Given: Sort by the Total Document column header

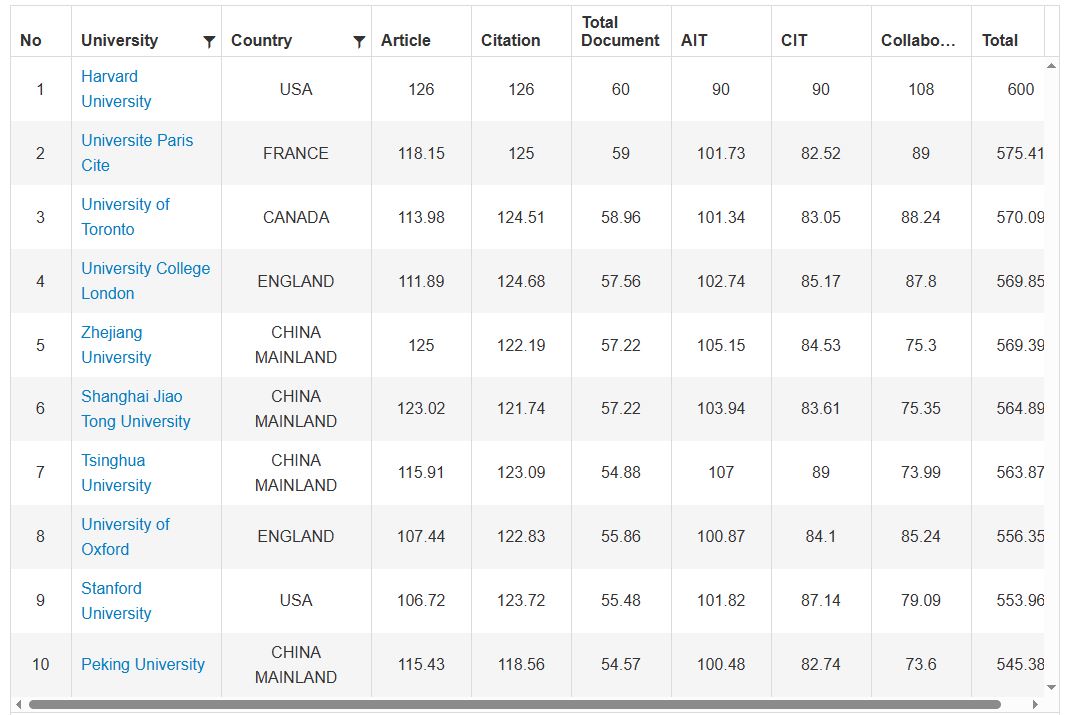Looking at the screenshot, I should tap(620, 32).
